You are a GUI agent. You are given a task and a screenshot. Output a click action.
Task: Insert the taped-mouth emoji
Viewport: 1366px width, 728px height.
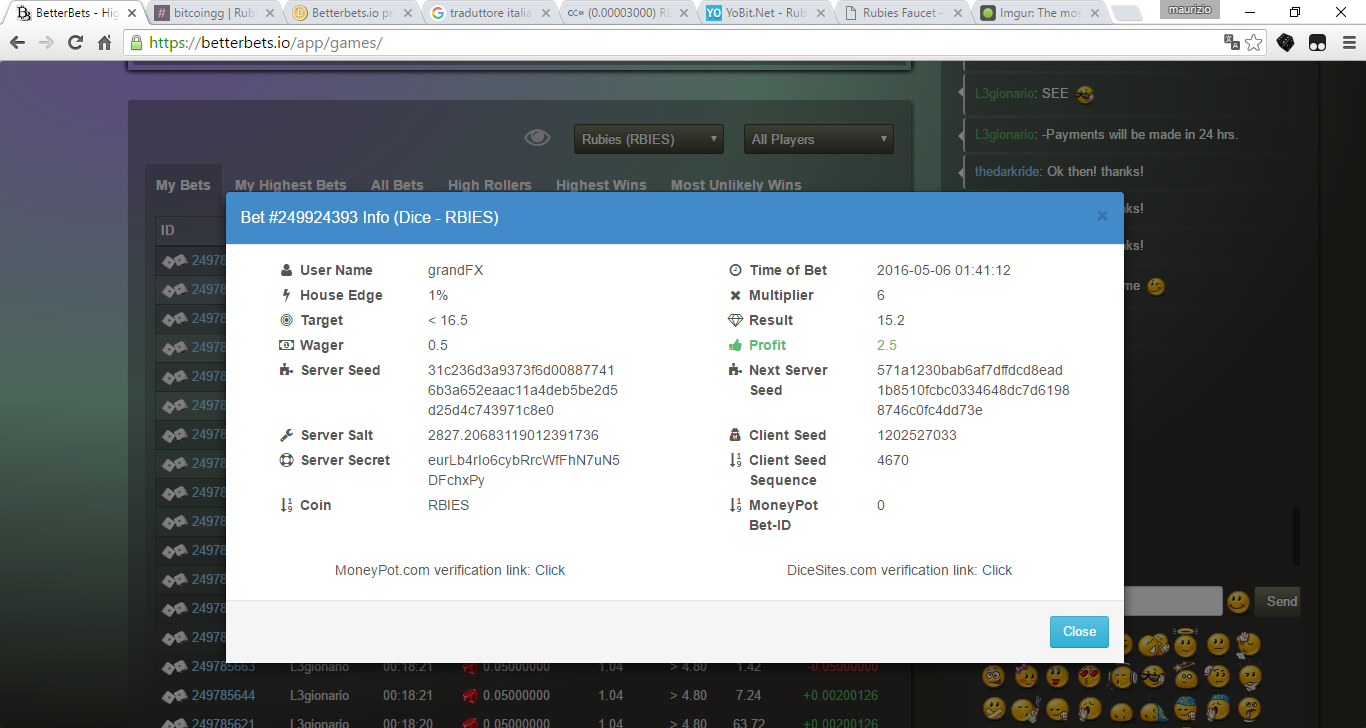pos(994,708)
